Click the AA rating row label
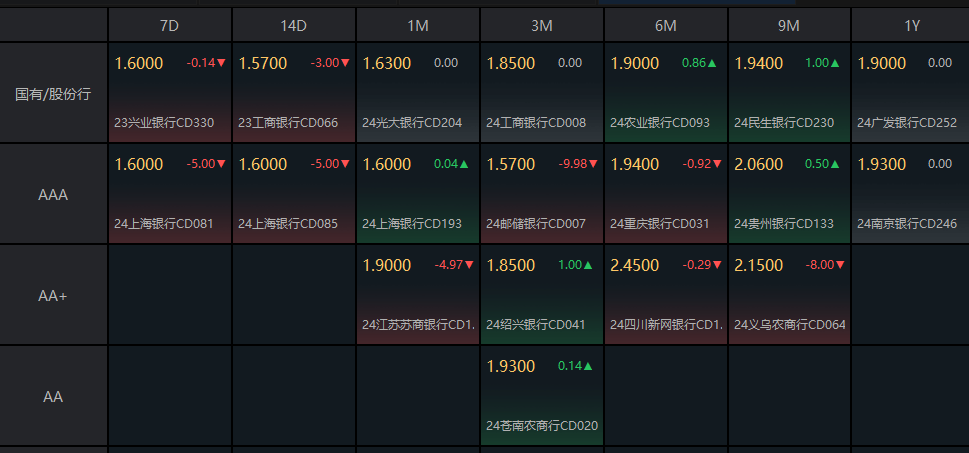Screen dimensions: 969x453 54,397
